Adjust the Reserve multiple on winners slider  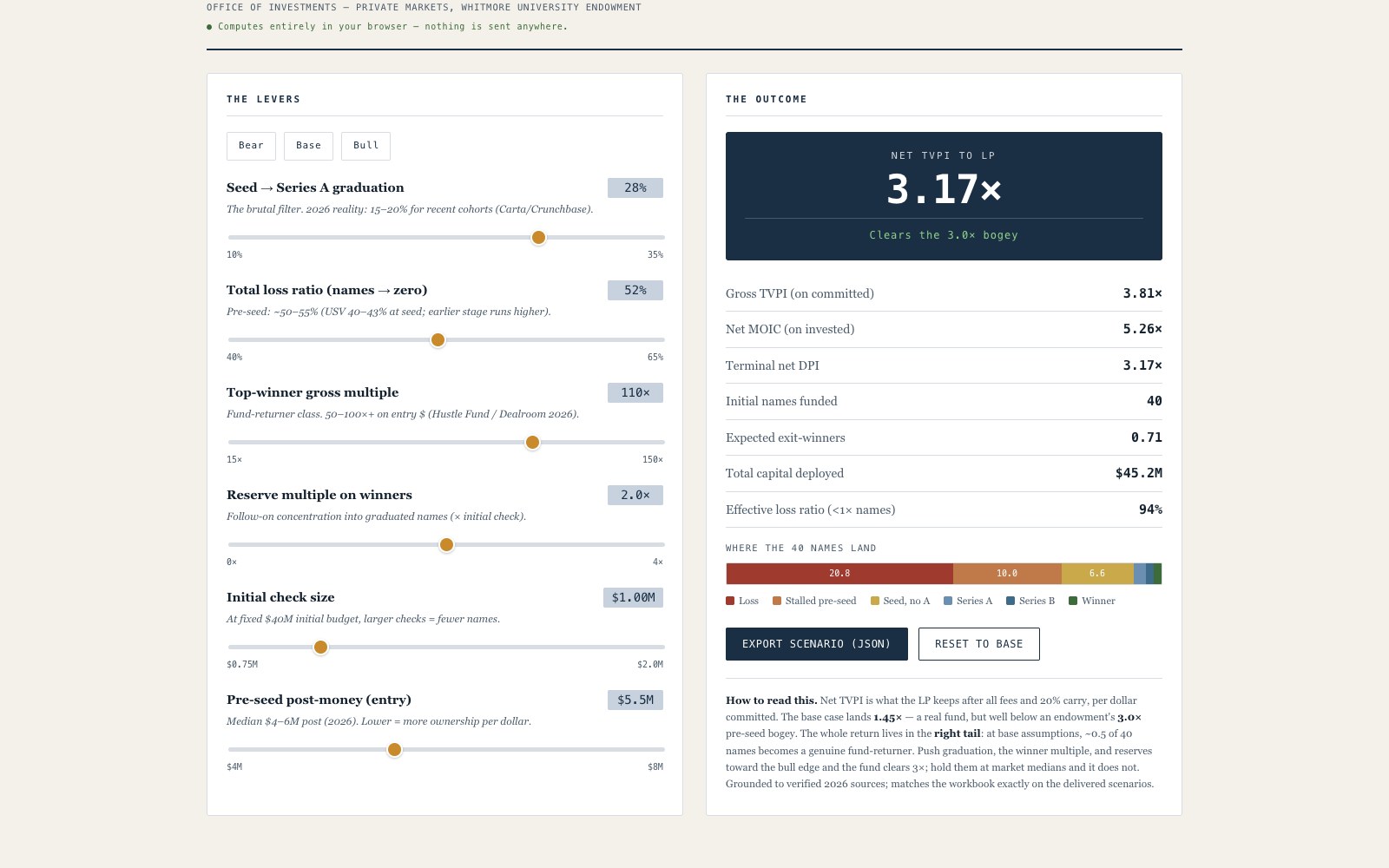coord(446,545)
